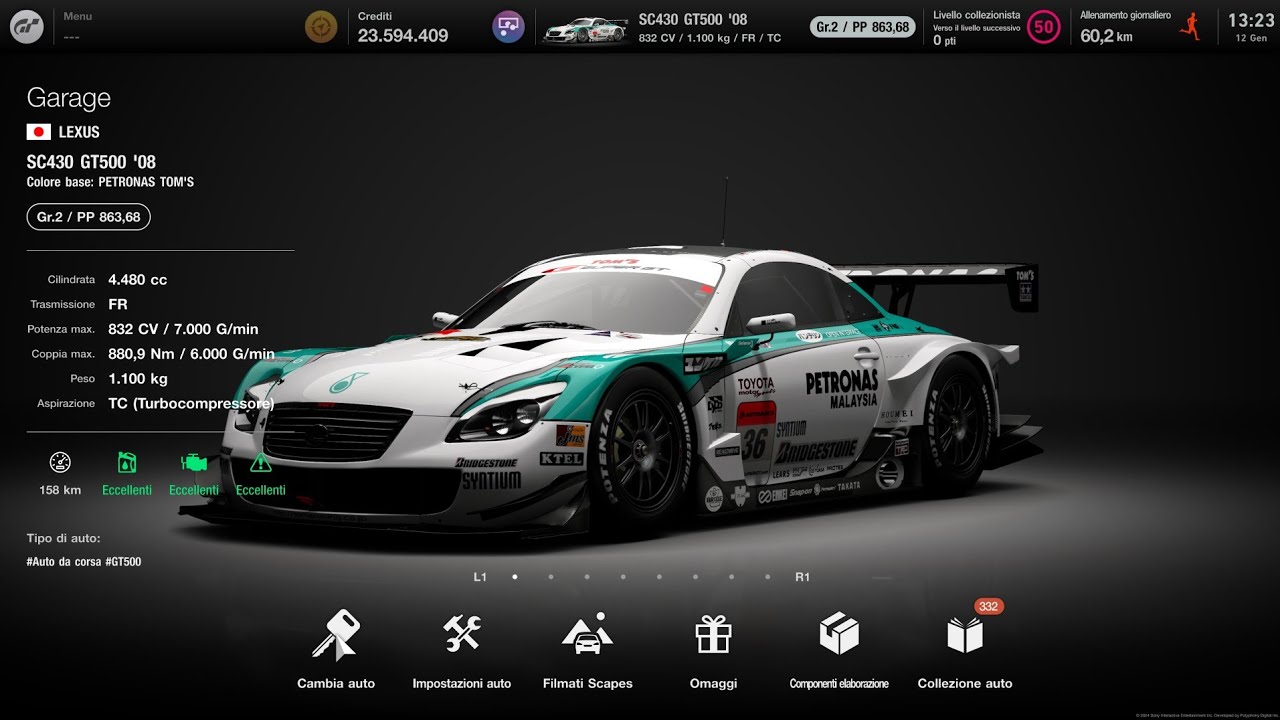Click the R1 next page indicator
This screenshot has width=1280, height=720.
click(x=802, y=577)
